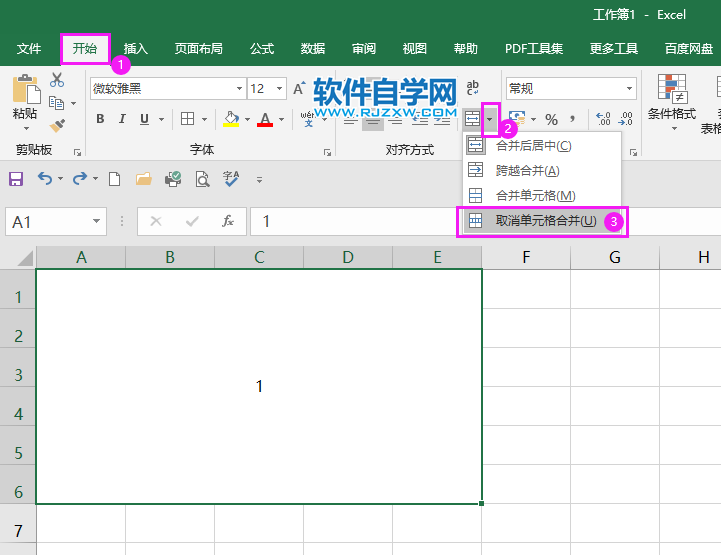Choose 合并单元格(M) from the menu

tap(542, 195)
